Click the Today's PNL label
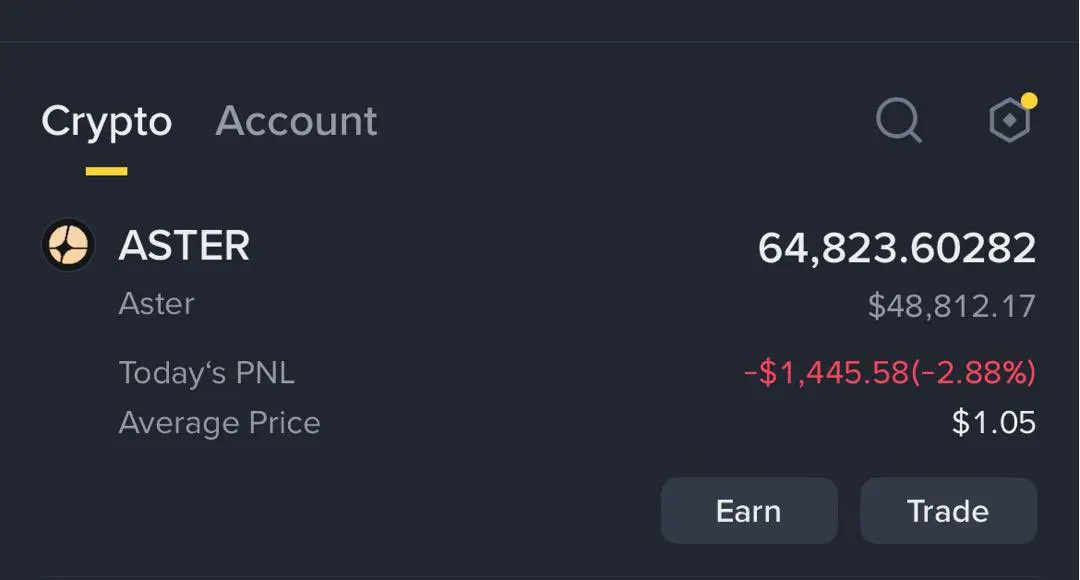 [206, 373]
